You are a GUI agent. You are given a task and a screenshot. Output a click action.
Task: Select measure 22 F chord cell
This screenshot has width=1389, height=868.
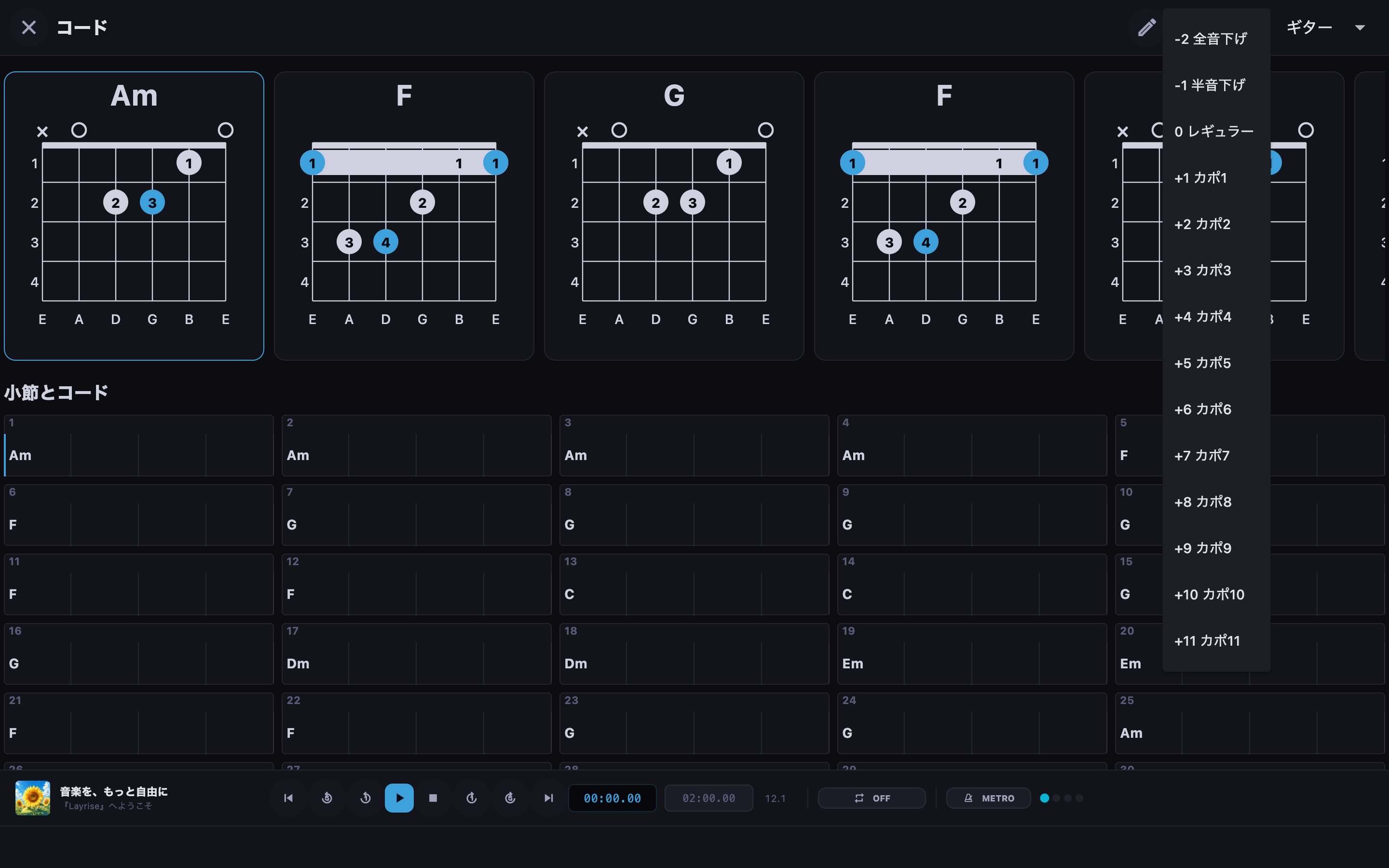pos(417,723)
